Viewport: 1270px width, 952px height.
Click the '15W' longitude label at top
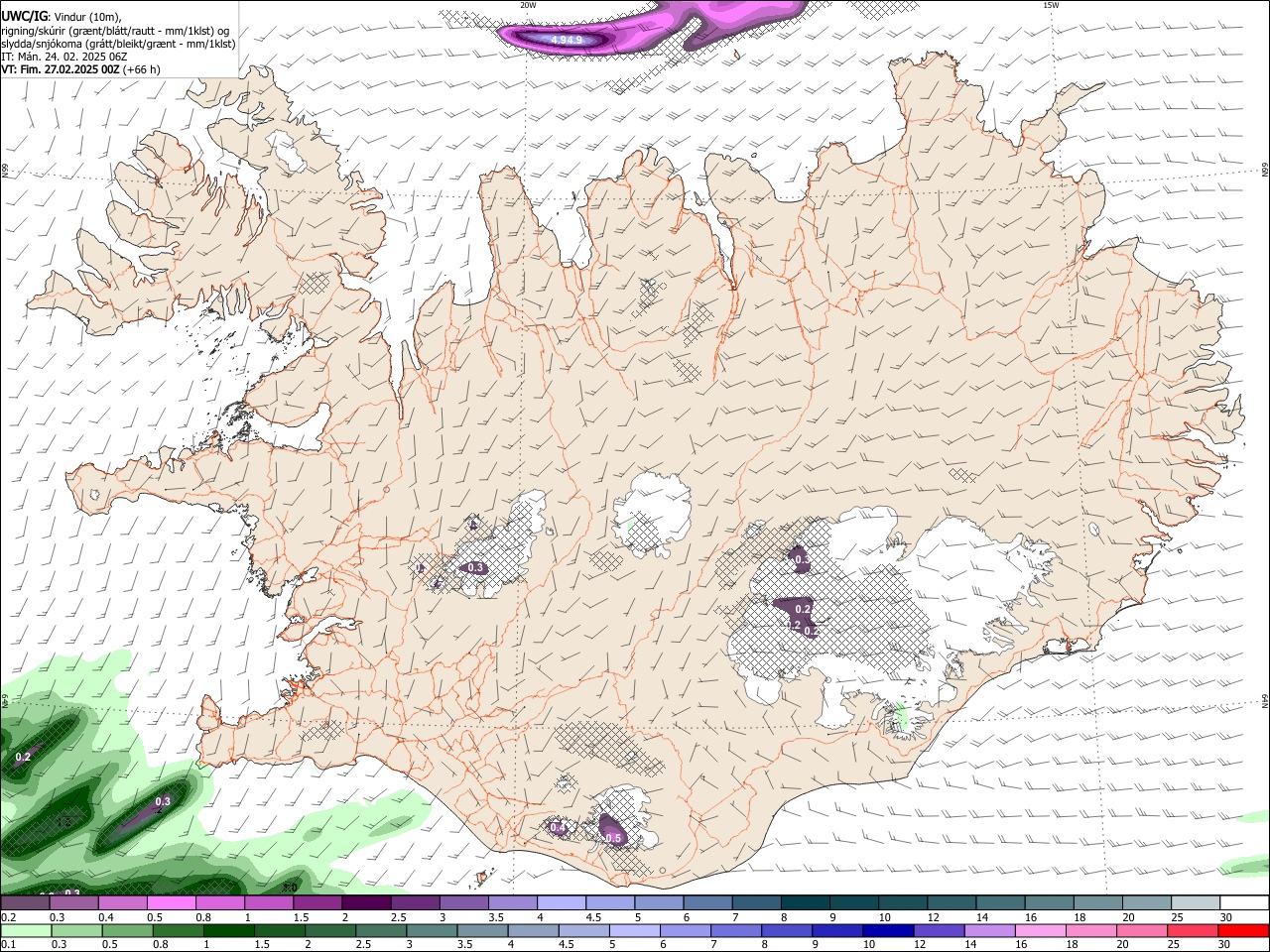(1051, 5)
